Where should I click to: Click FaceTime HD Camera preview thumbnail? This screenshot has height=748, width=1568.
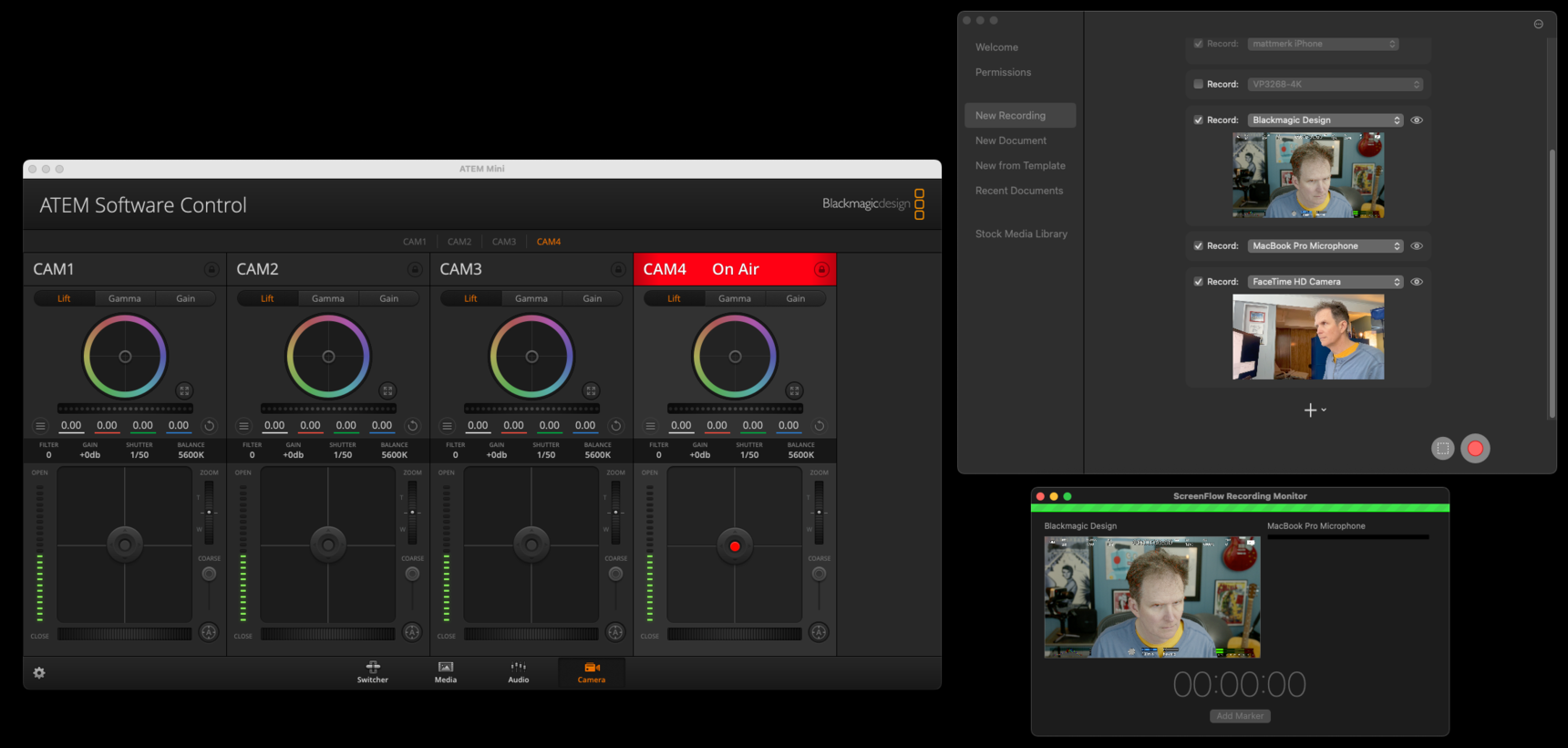[1308, 337]
